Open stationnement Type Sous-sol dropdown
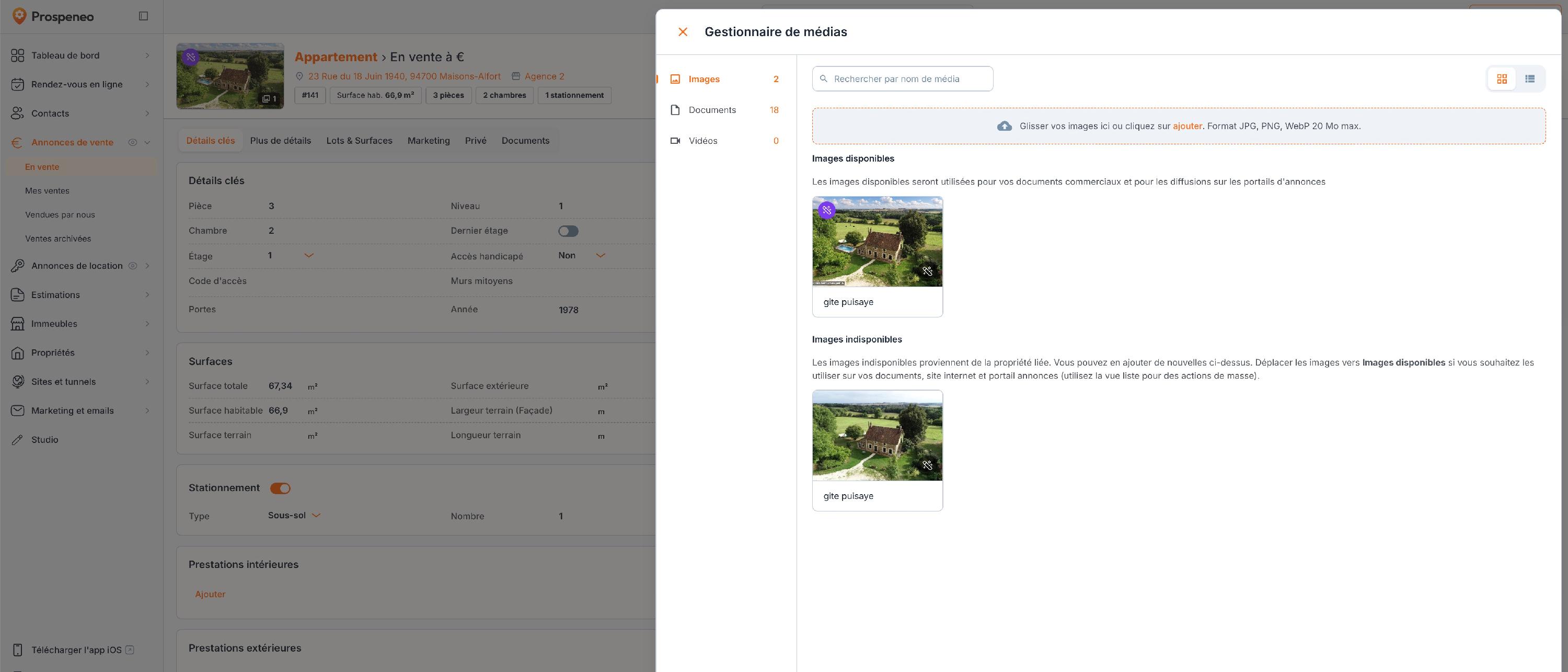Screen dimensions: 1568x672 pyautogui.click(x=316, y=516)
